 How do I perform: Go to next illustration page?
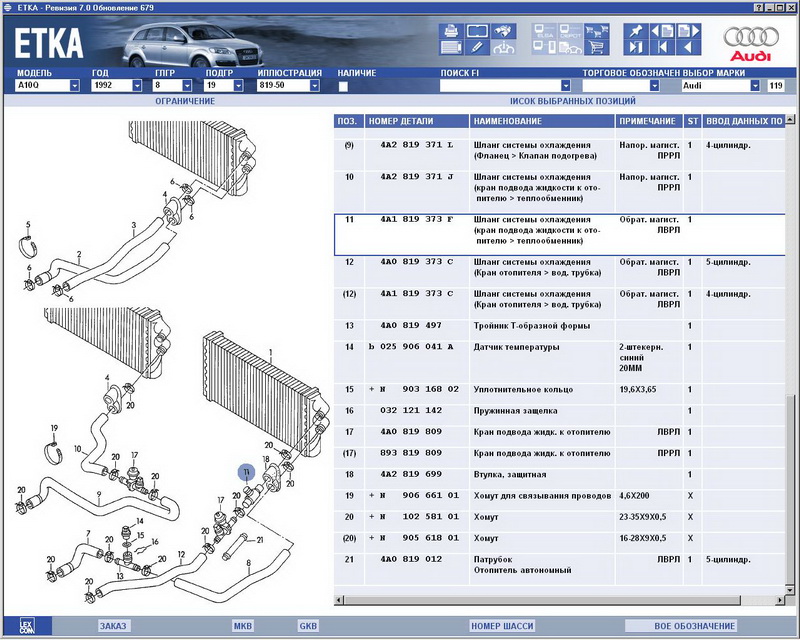tap(688, 31)
